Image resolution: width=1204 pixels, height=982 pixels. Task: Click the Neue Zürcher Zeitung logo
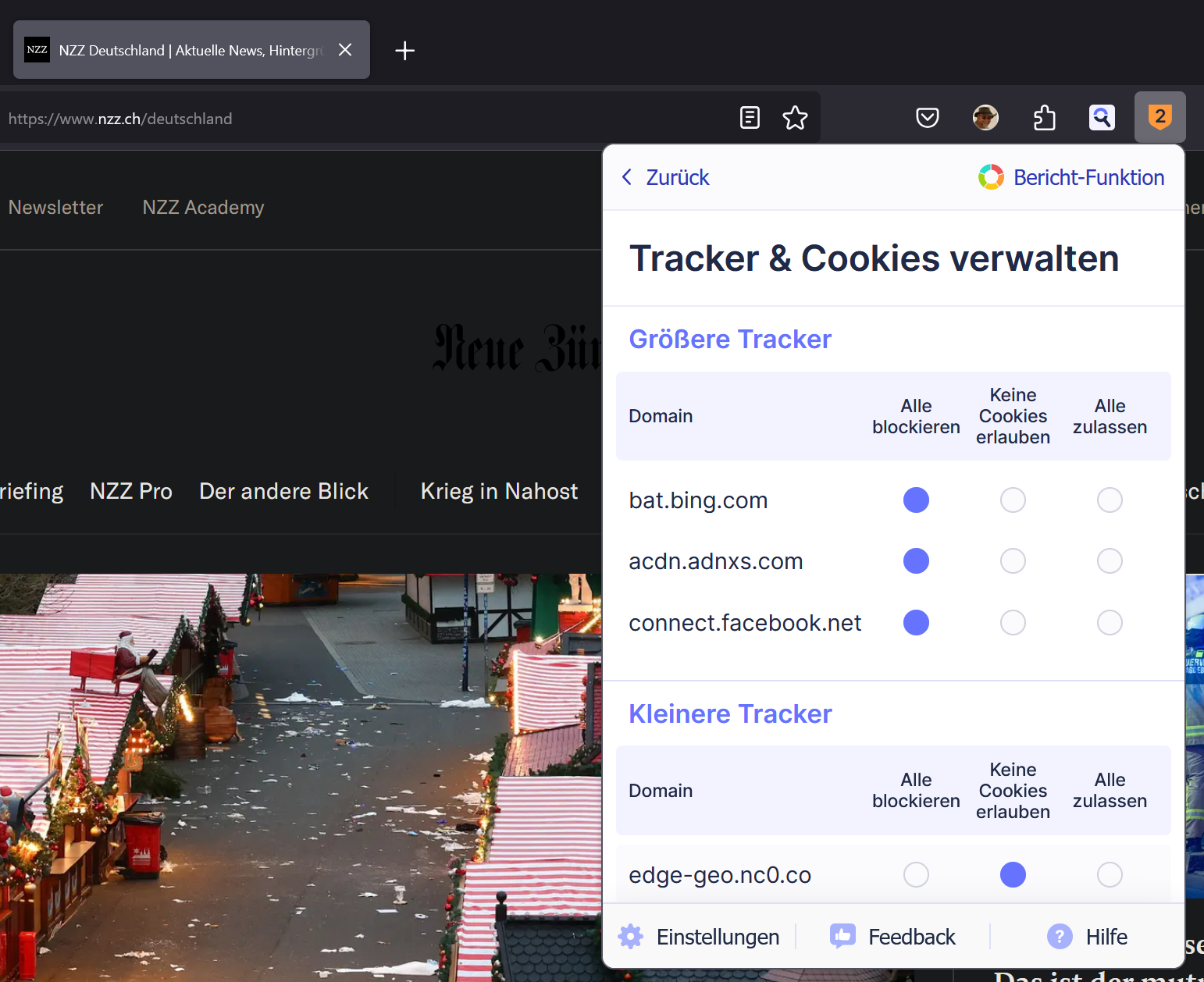coord(517,347)
